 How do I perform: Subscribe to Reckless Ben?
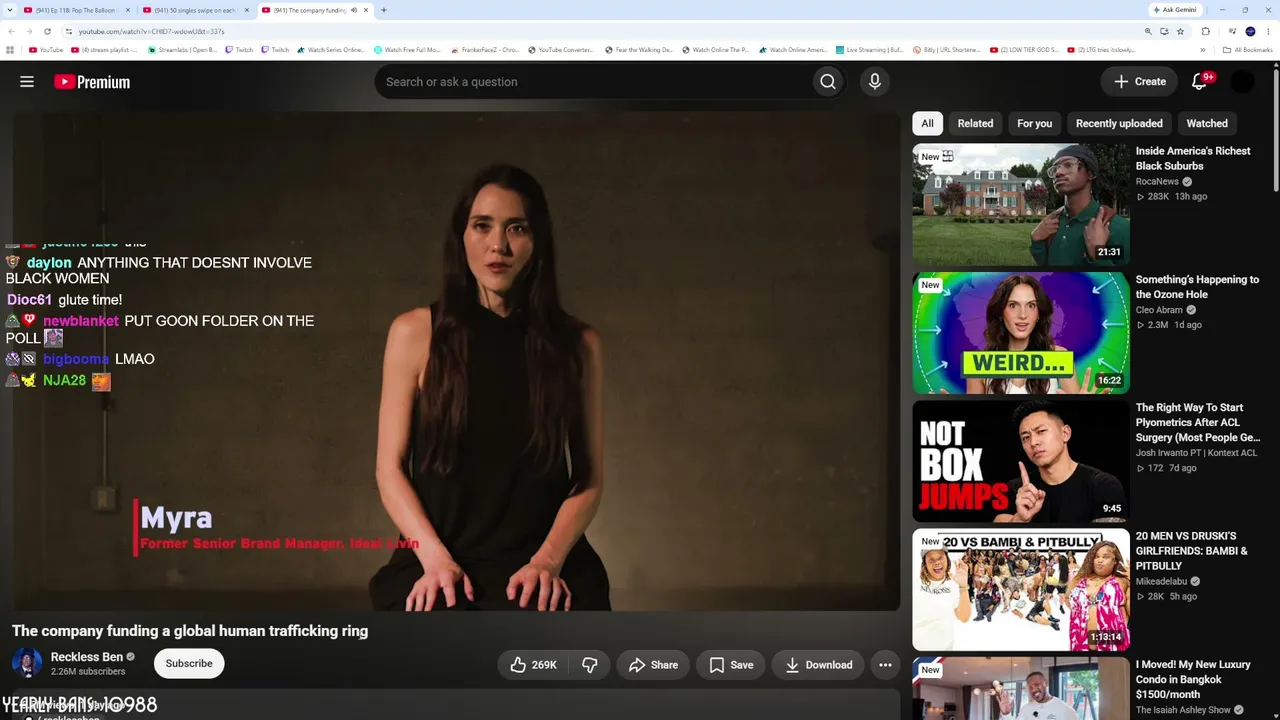[x=189, y=664]
